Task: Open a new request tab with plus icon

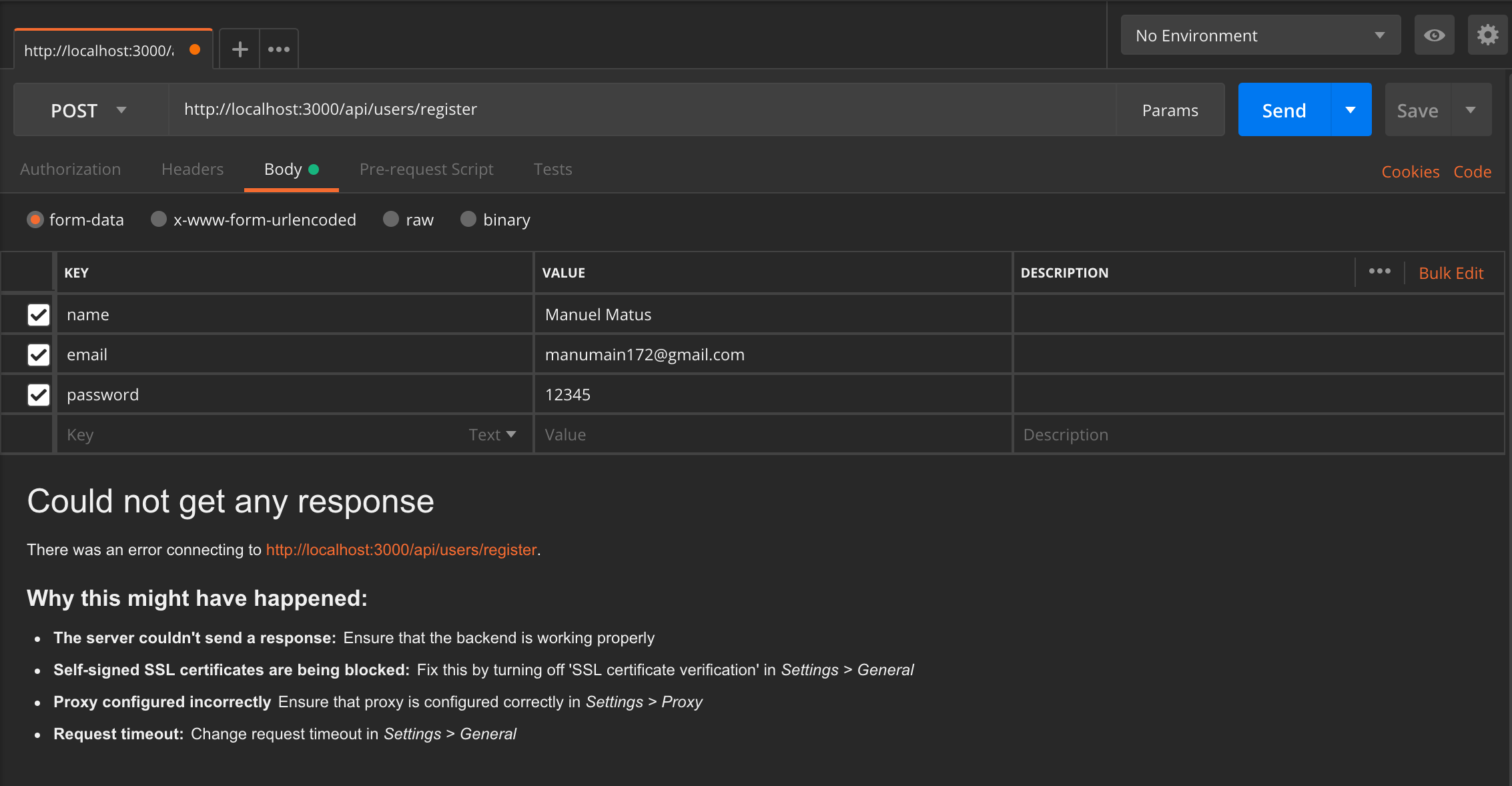Action: tap(240, 49)
